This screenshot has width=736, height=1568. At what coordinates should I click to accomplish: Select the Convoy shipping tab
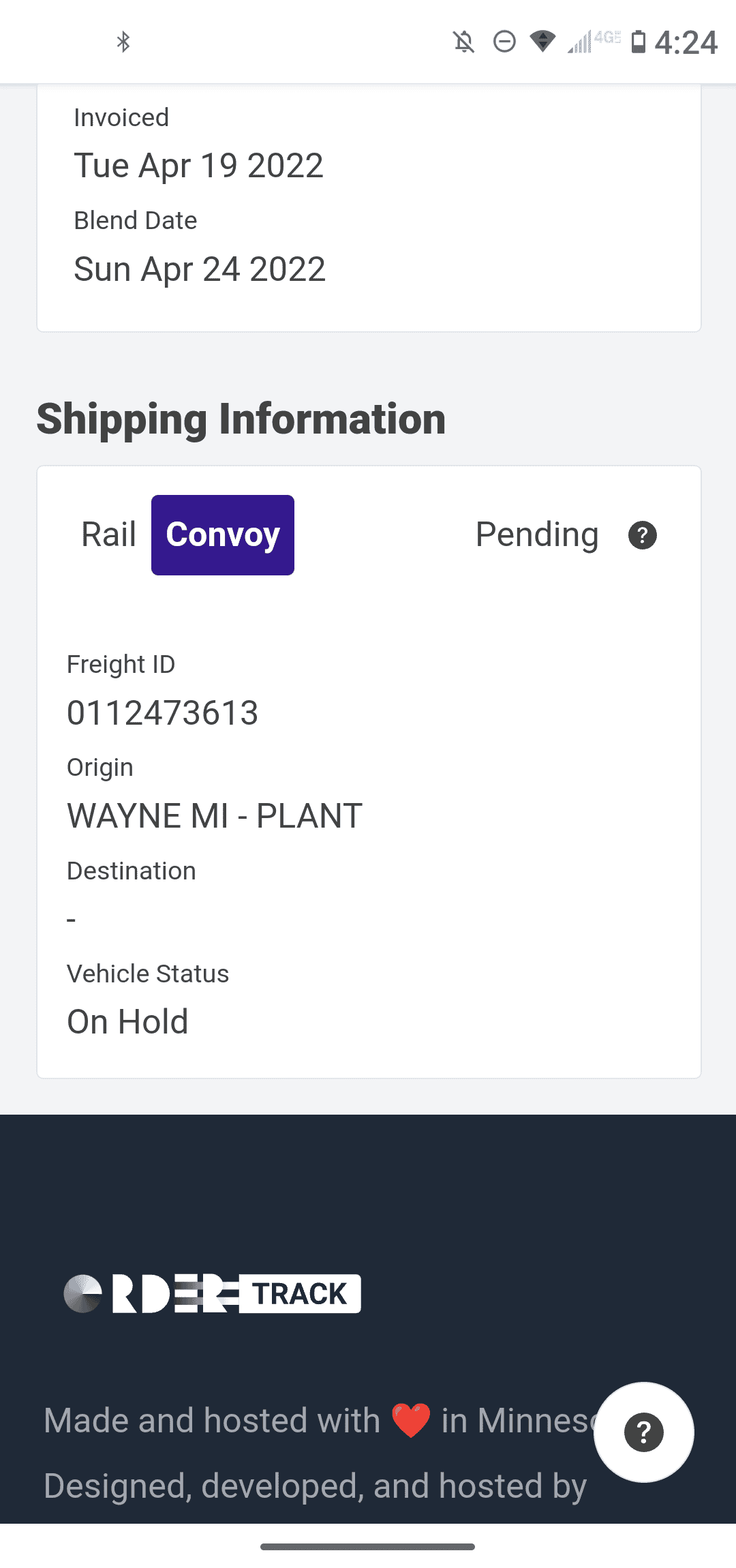[x=223, y=535]
